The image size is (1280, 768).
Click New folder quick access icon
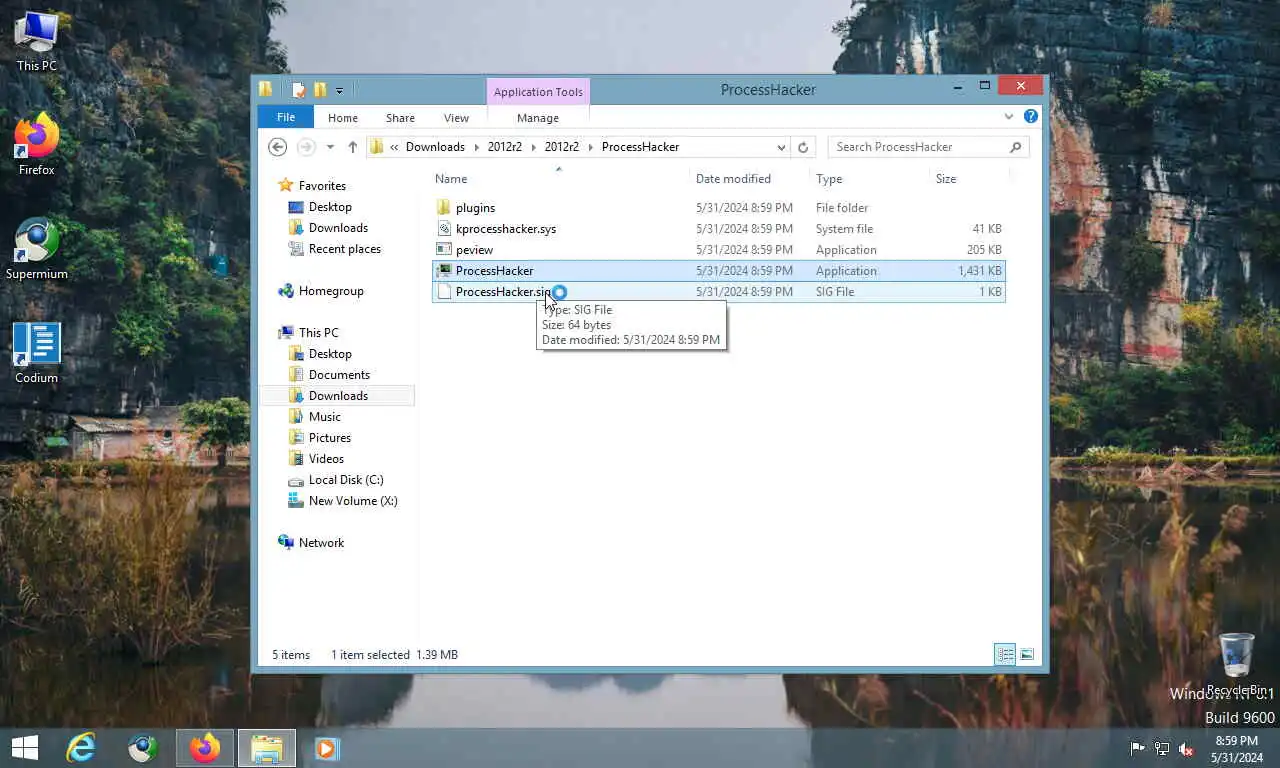point(320,90)
